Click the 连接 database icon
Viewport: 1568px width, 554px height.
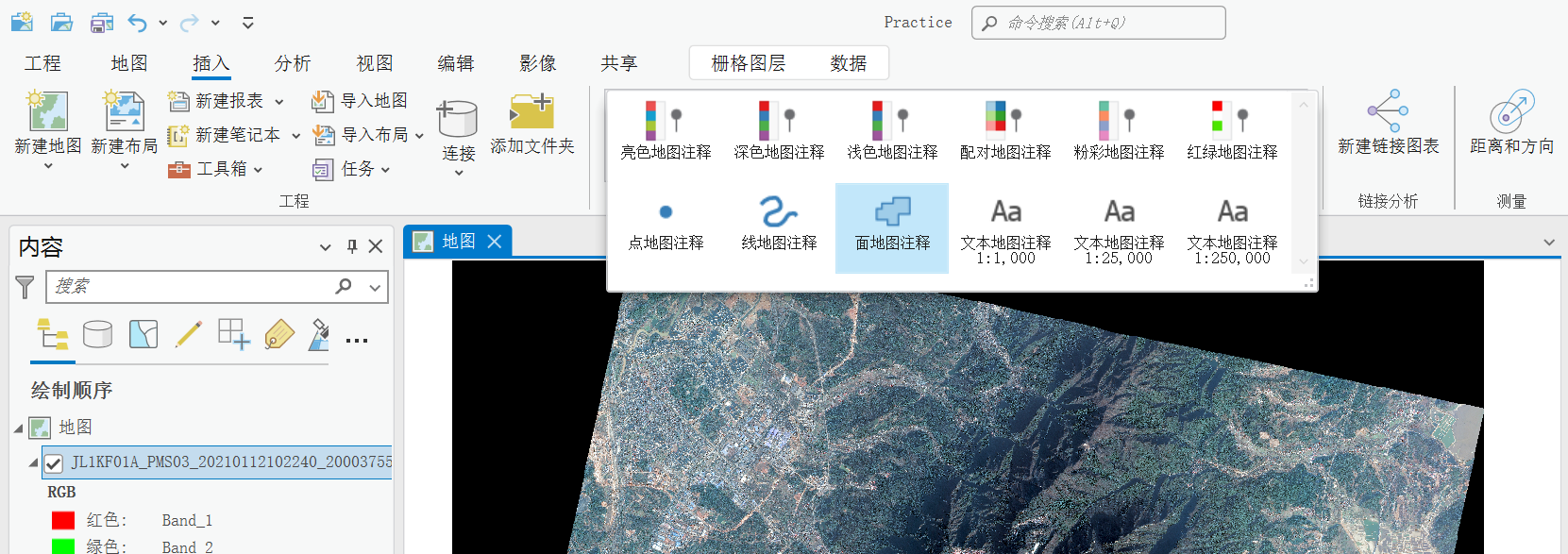coord(458,118)
